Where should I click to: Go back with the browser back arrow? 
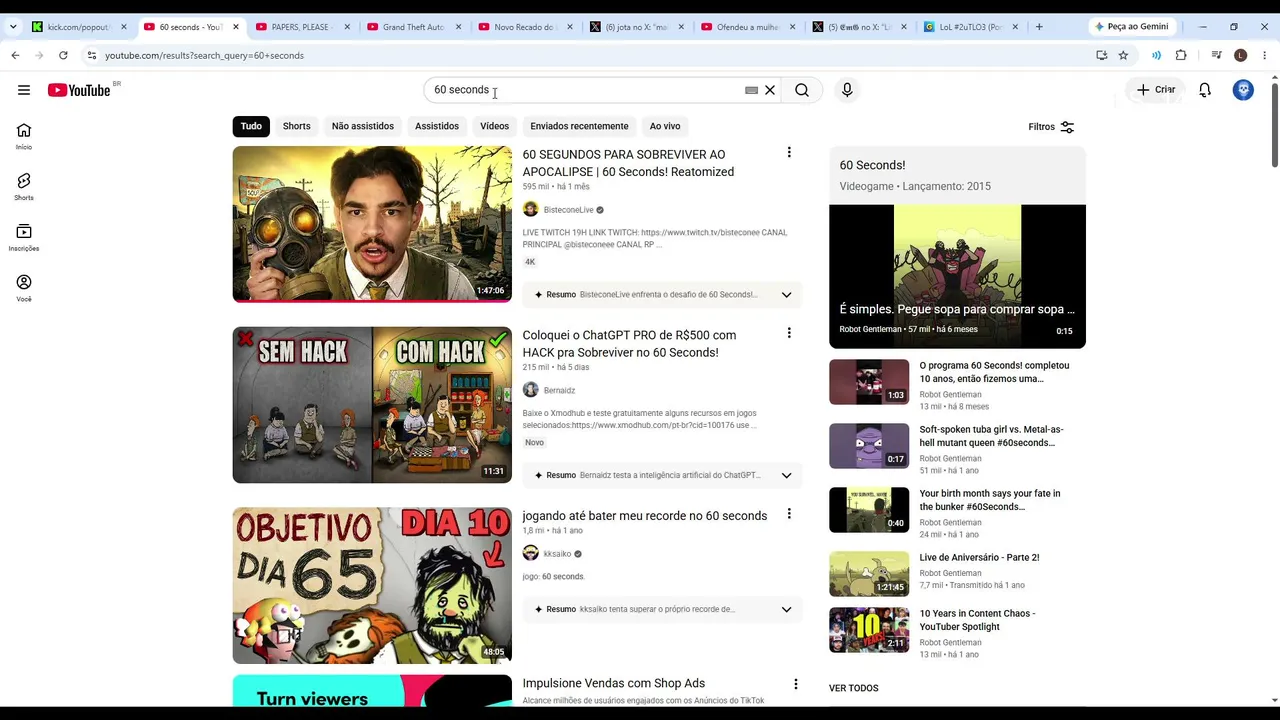15,55
